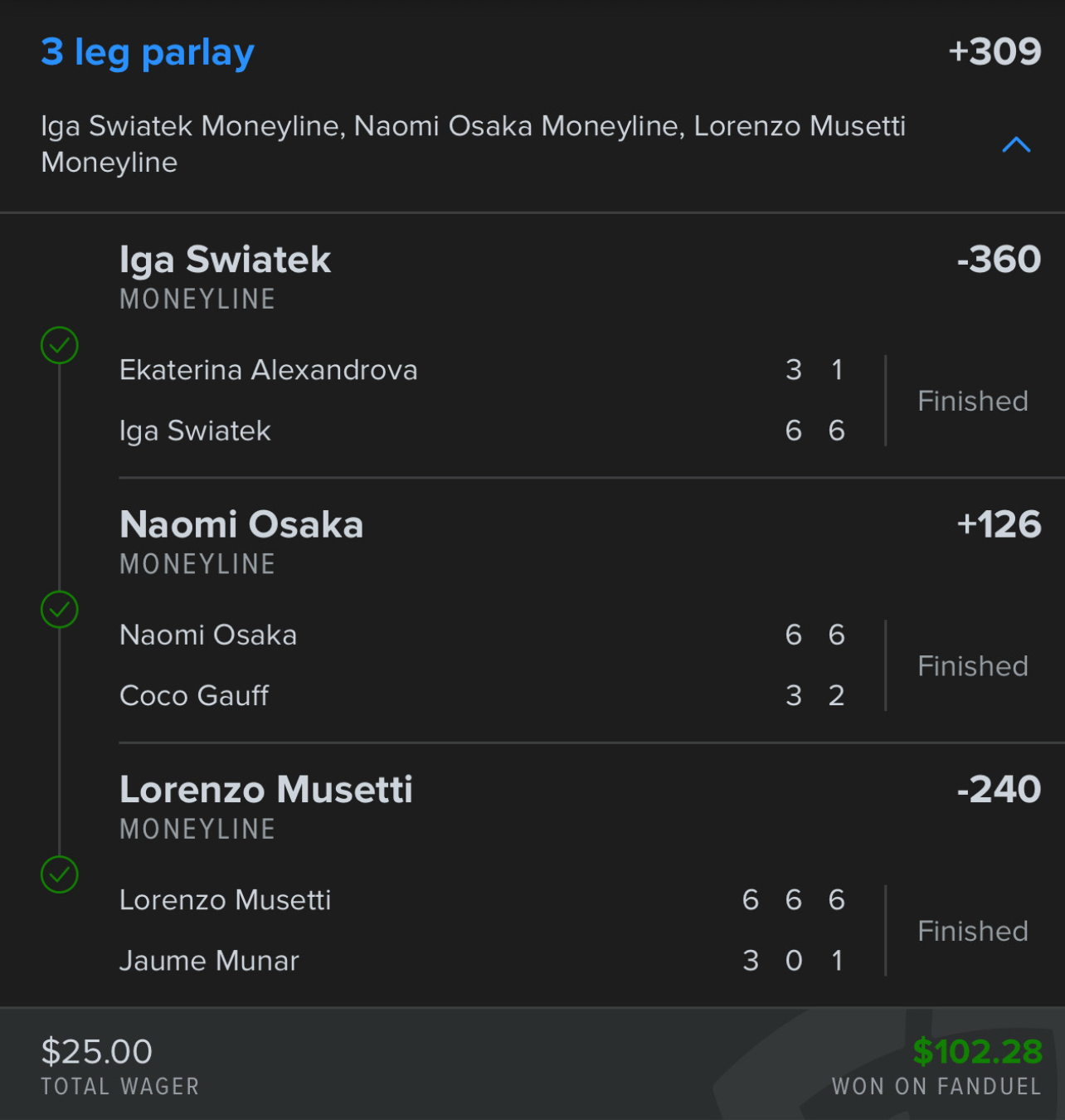
Task: Tap the $102.28 won on FanDuel amount
Action: point(977,1052)
